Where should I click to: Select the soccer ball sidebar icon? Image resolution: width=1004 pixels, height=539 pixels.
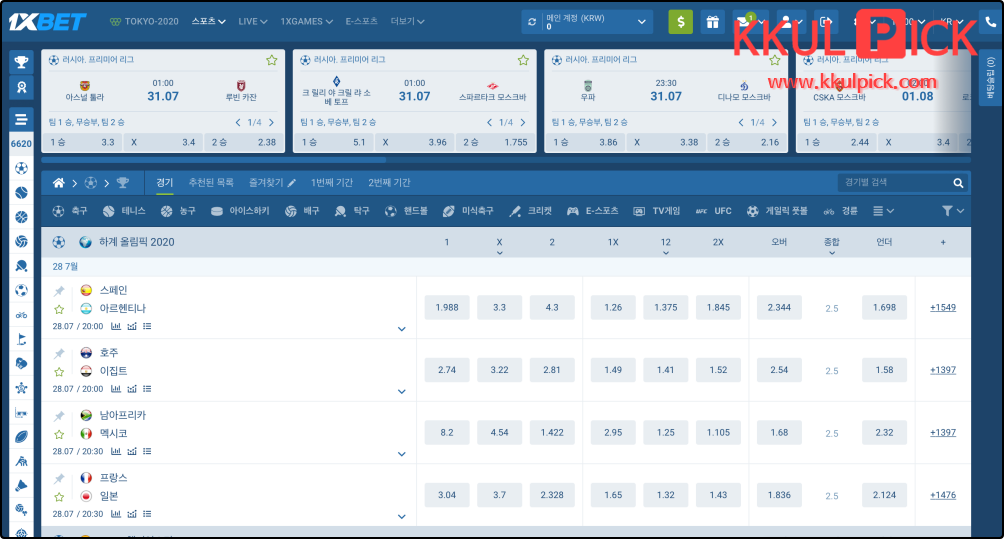(21, 168)
